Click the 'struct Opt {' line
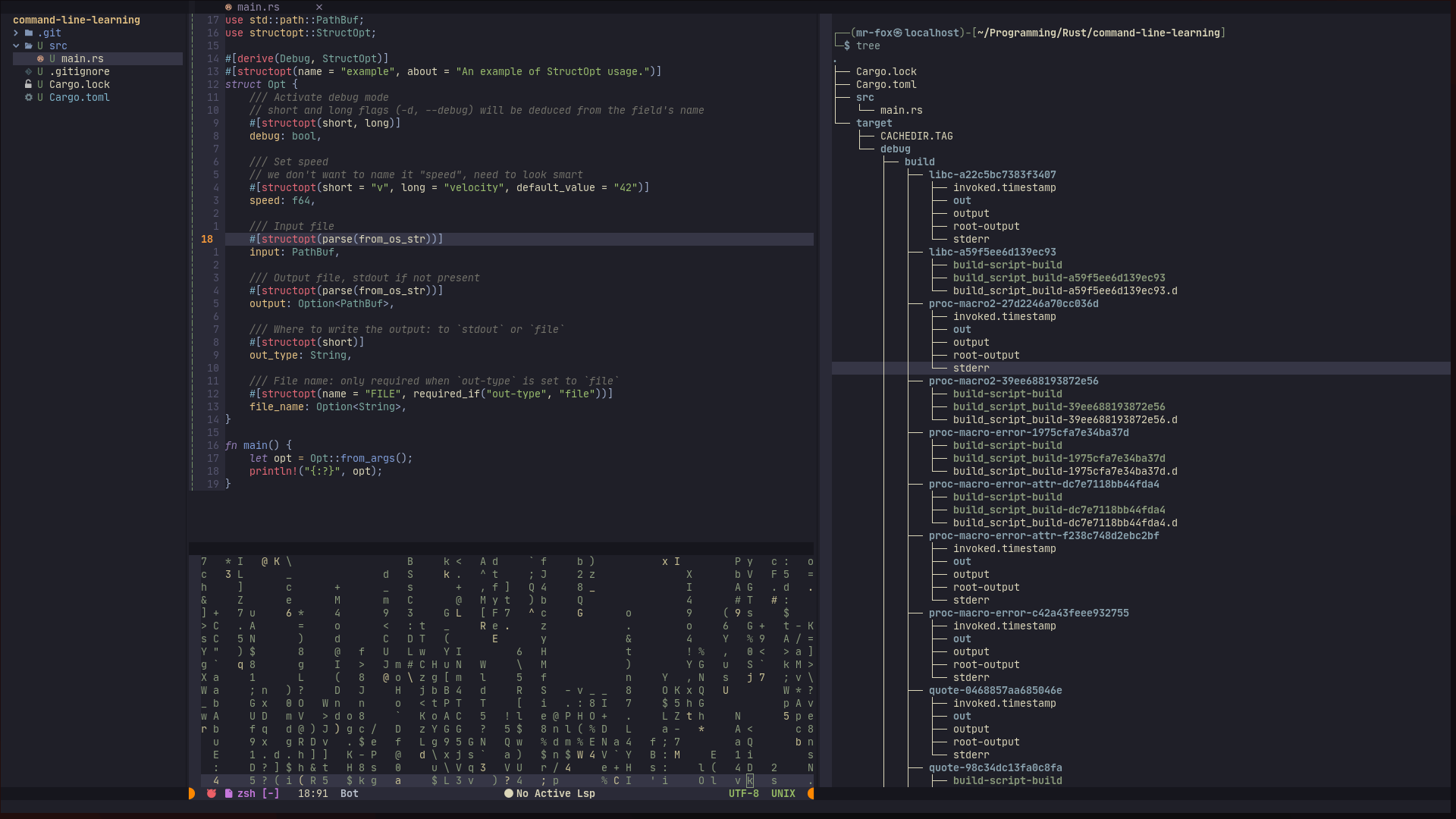Screen dimensions: 1456x819 [x=262, y=84]
